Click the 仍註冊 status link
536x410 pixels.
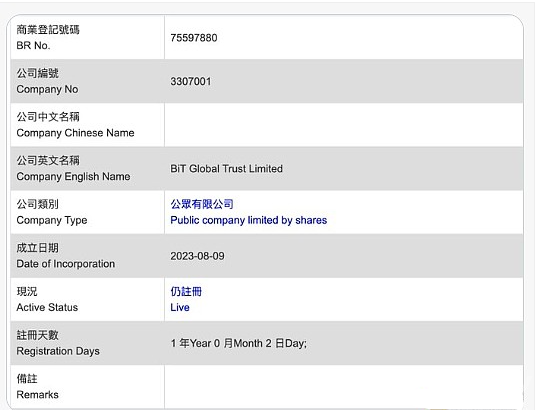tap(186, 292)
